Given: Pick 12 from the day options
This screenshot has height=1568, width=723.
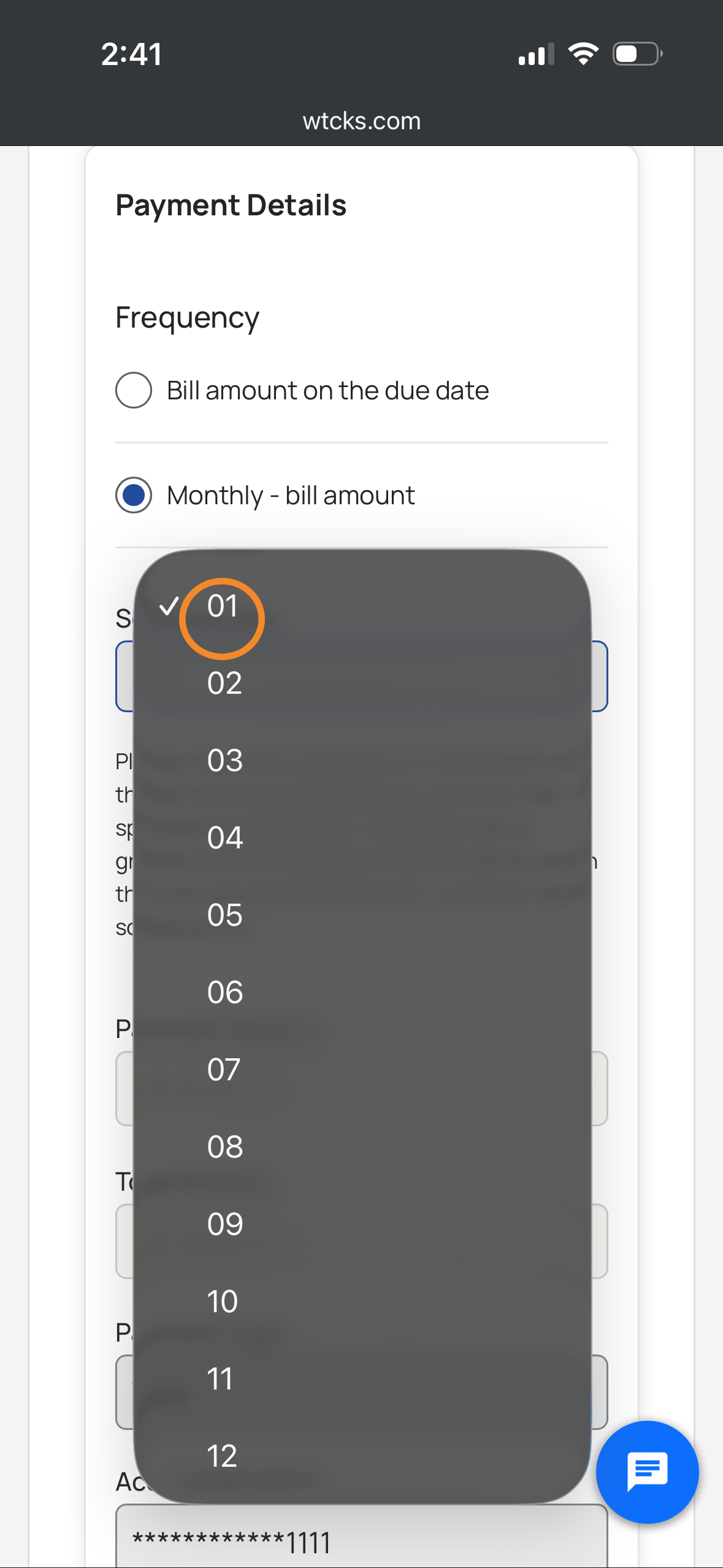Looking at the screenshot, I should [x=222, y=1456].
